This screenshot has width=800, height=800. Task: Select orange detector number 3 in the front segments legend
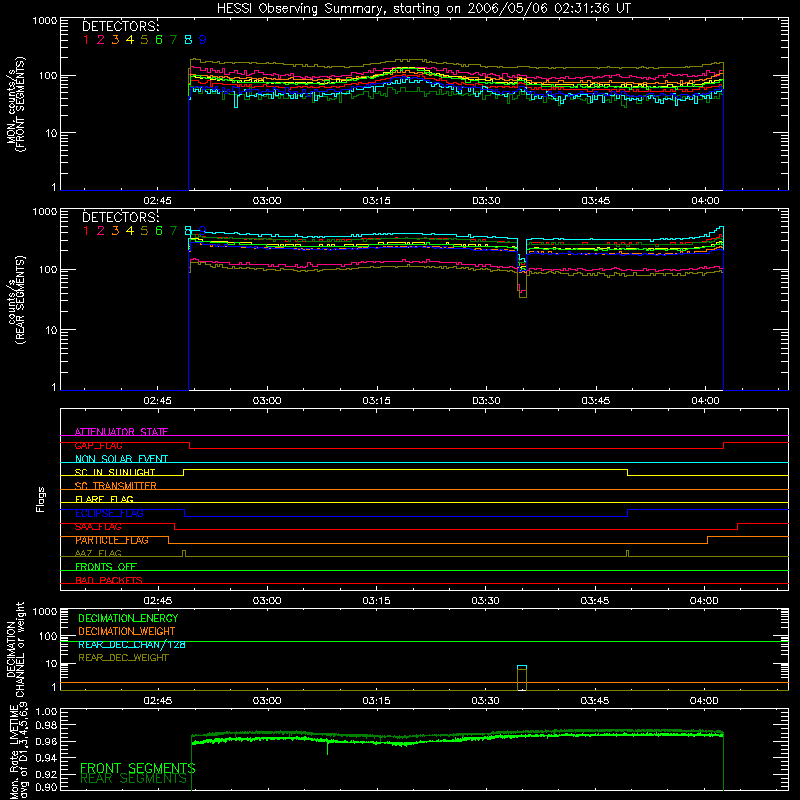coord(115,40)
